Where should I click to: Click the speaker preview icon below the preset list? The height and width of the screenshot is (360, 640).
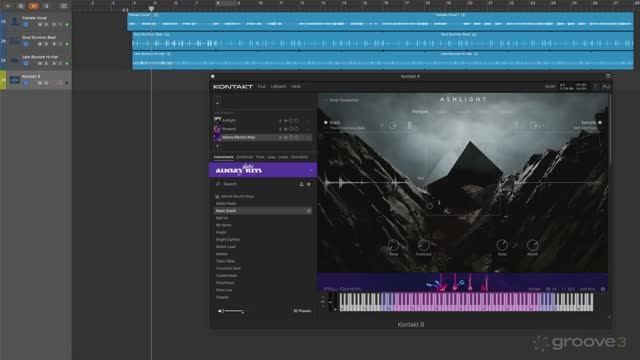tap(220, 311)
